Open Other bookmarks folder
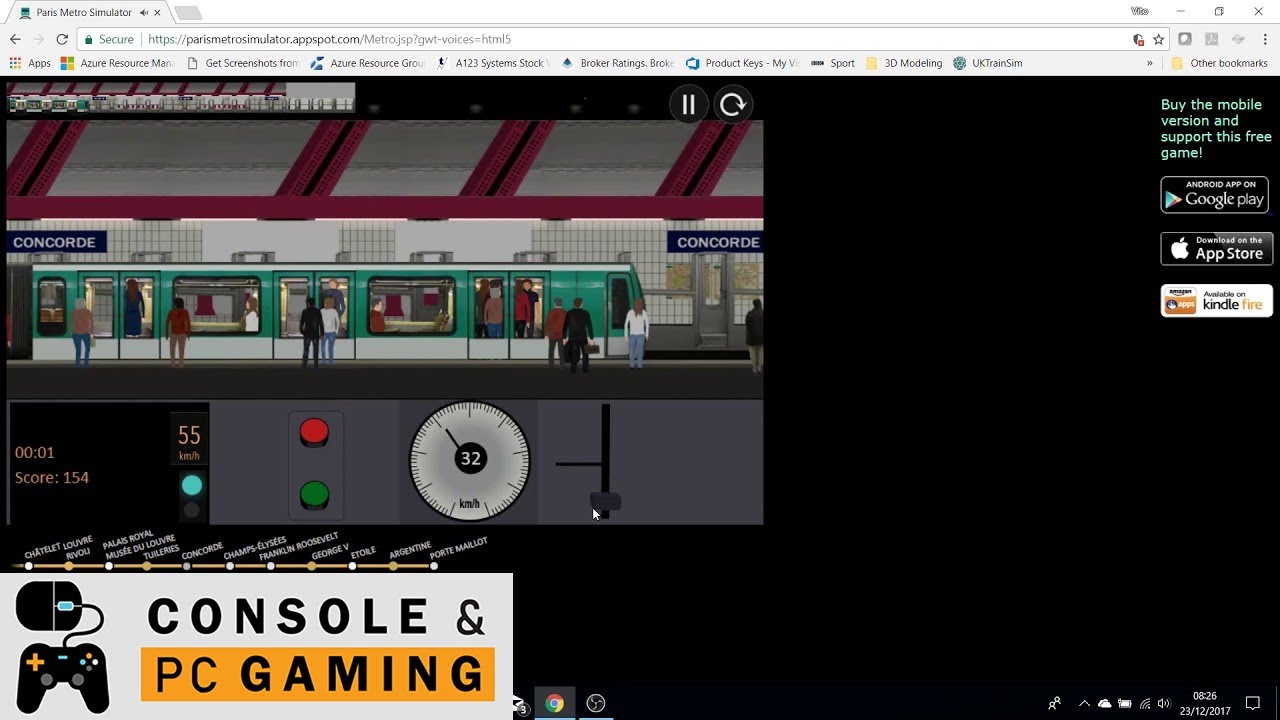 1220,63
